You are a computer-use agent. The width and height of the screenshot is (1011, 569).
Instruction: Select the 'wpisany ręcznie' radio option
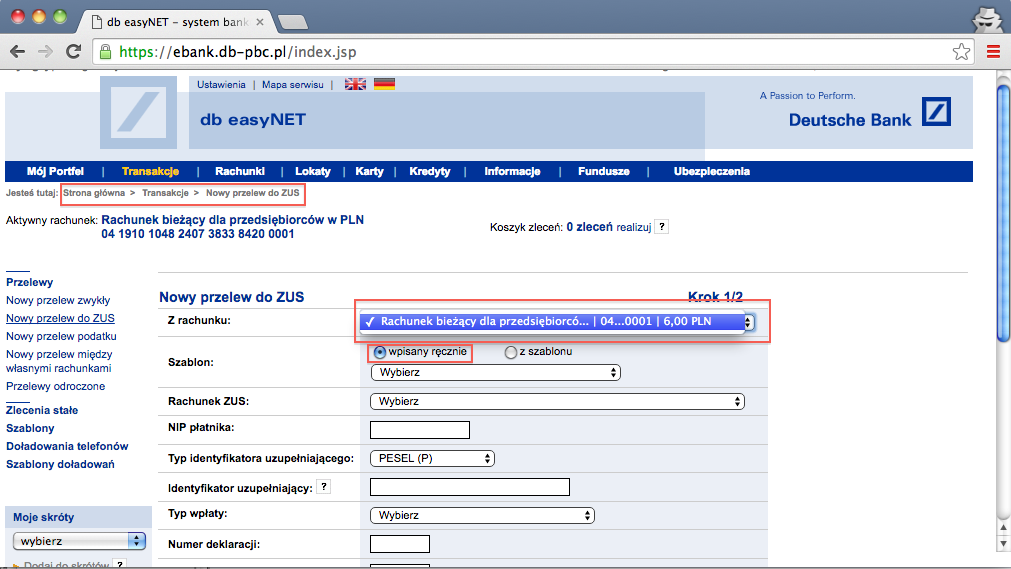tap(380, 352)
